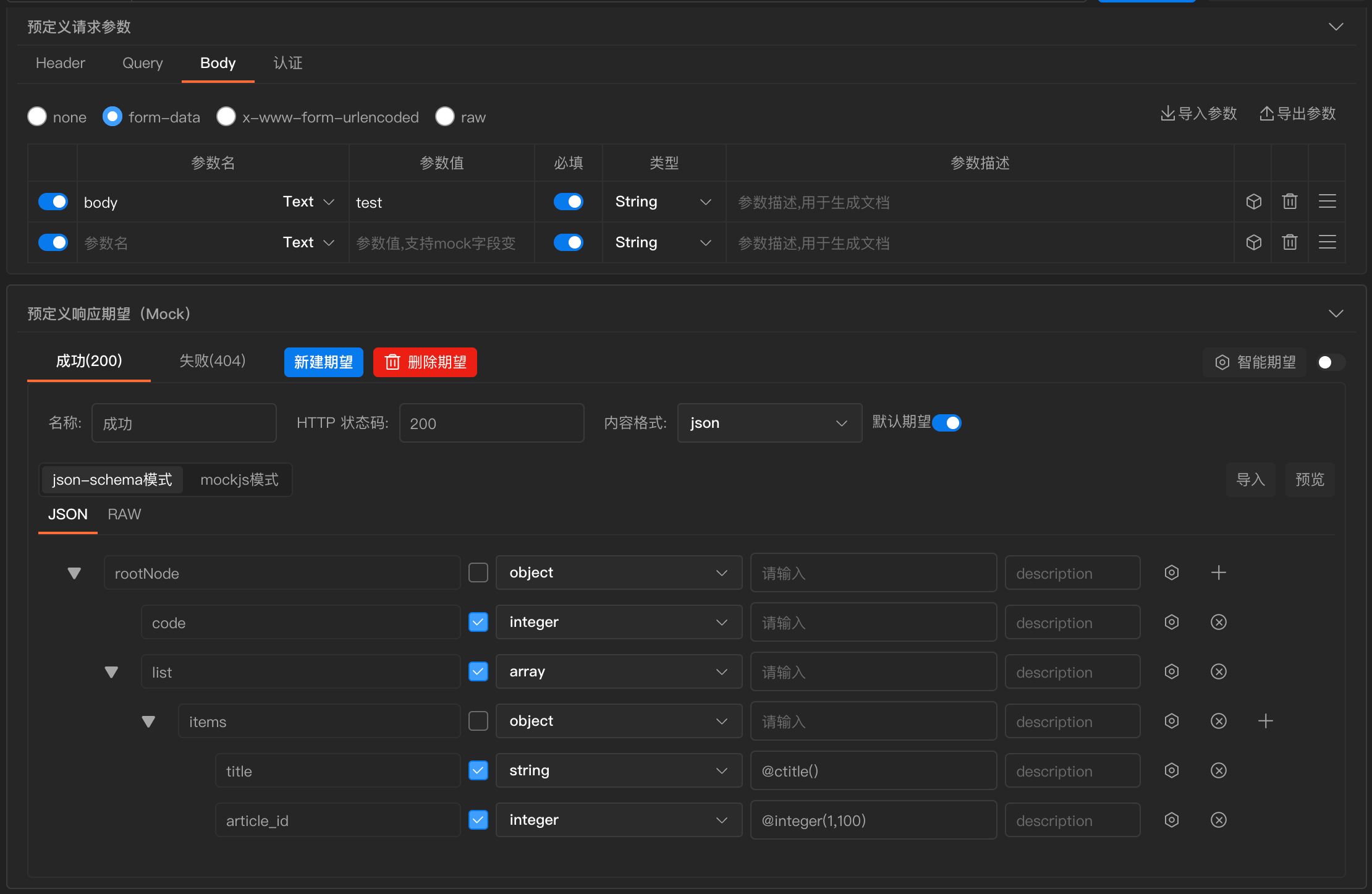Open the type dropdown for code field
Image resolution: width=1372 pixels, height=894 pixels.
(618, 622)
